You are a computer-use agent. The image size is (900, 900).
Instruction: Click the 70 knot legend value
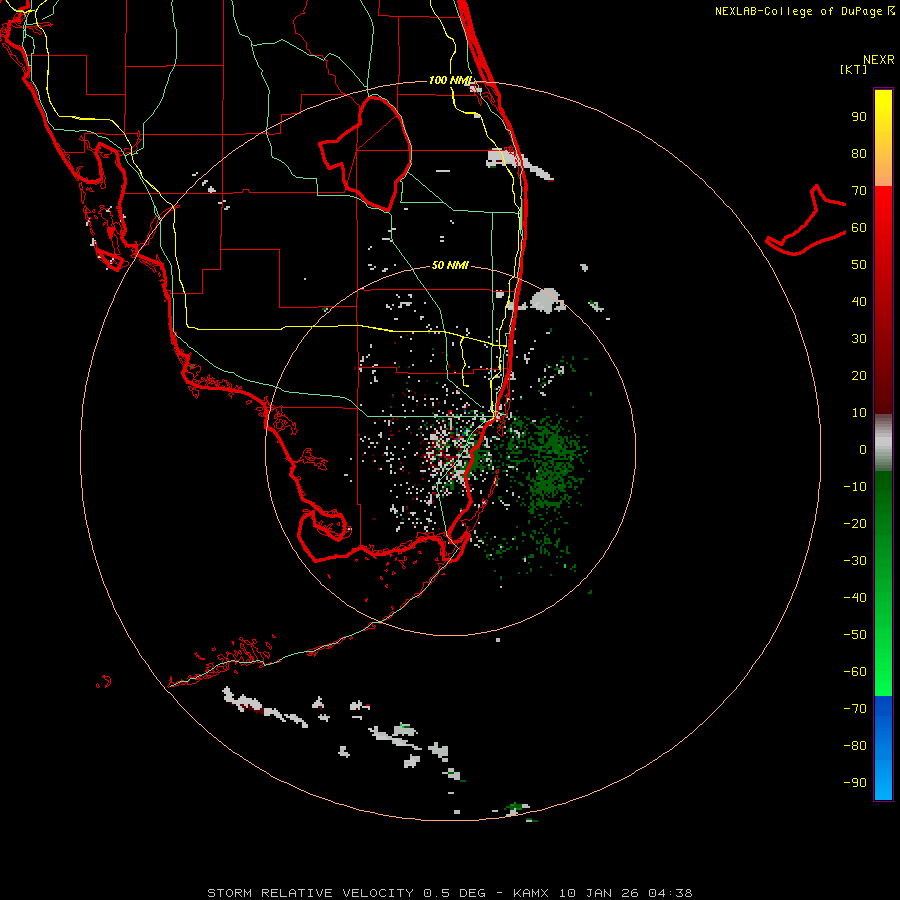point(859,191)
